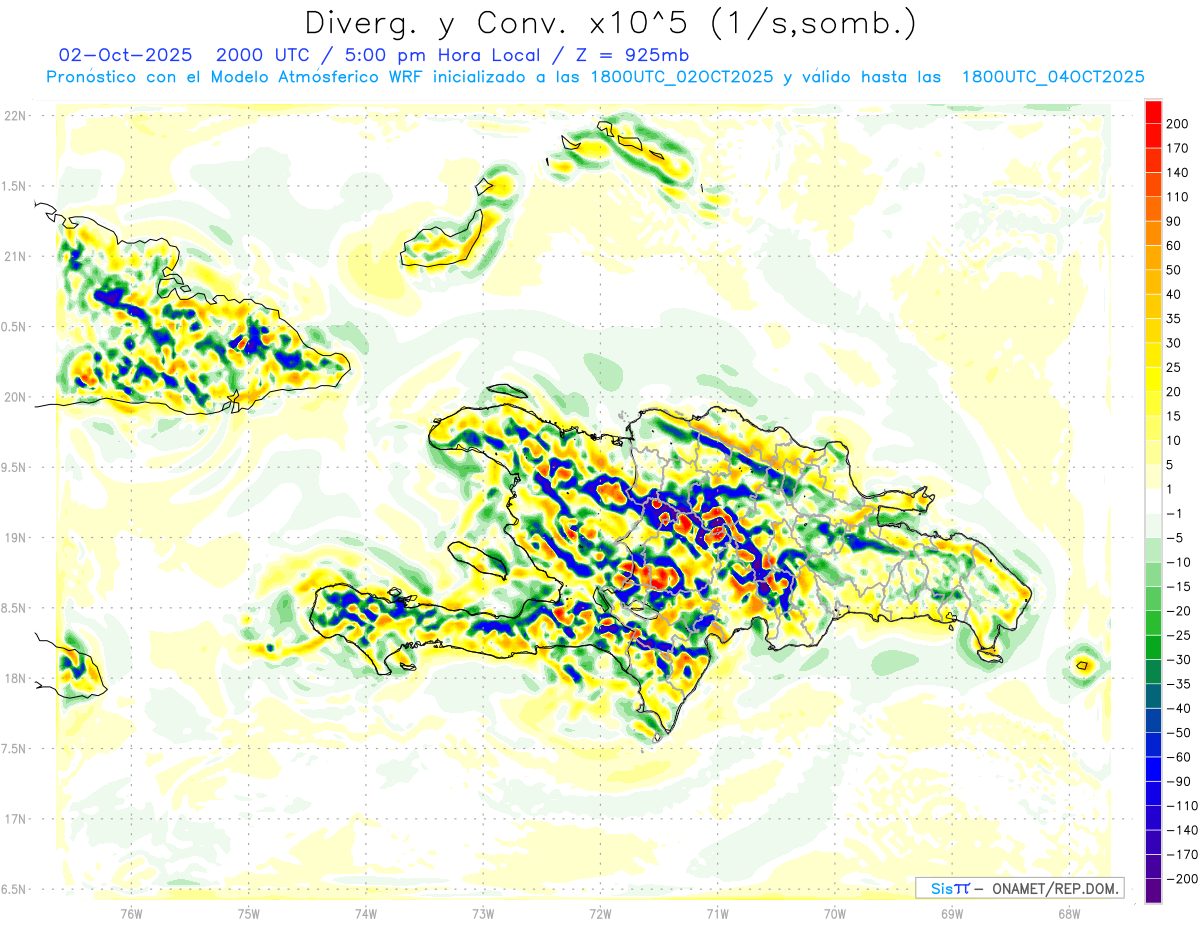Click the colorbar label '-40'
This screenshot has height=927, width=1200.
(x=1178, y=708)
